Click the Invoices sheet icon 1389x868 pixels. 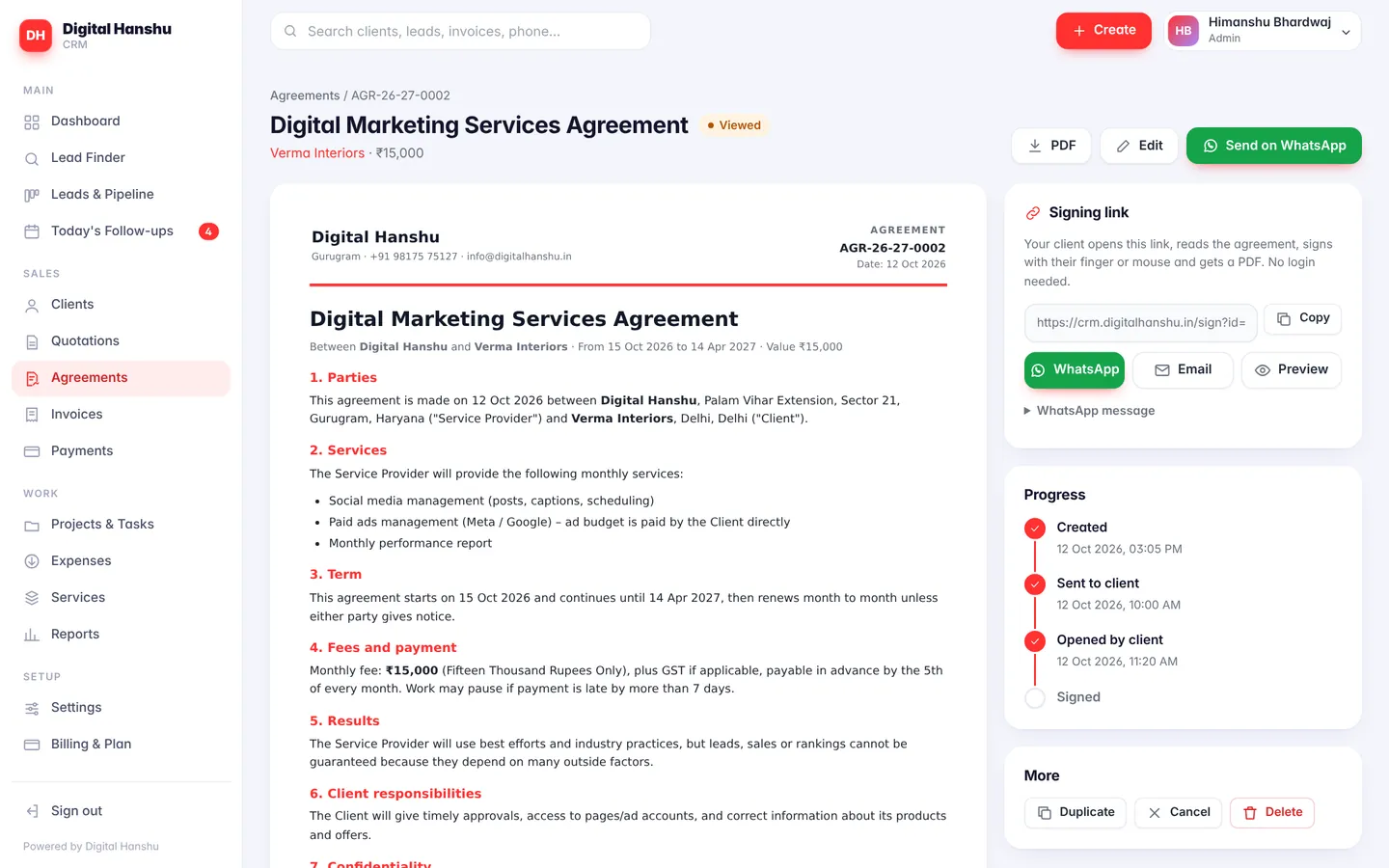click(32, 416)
